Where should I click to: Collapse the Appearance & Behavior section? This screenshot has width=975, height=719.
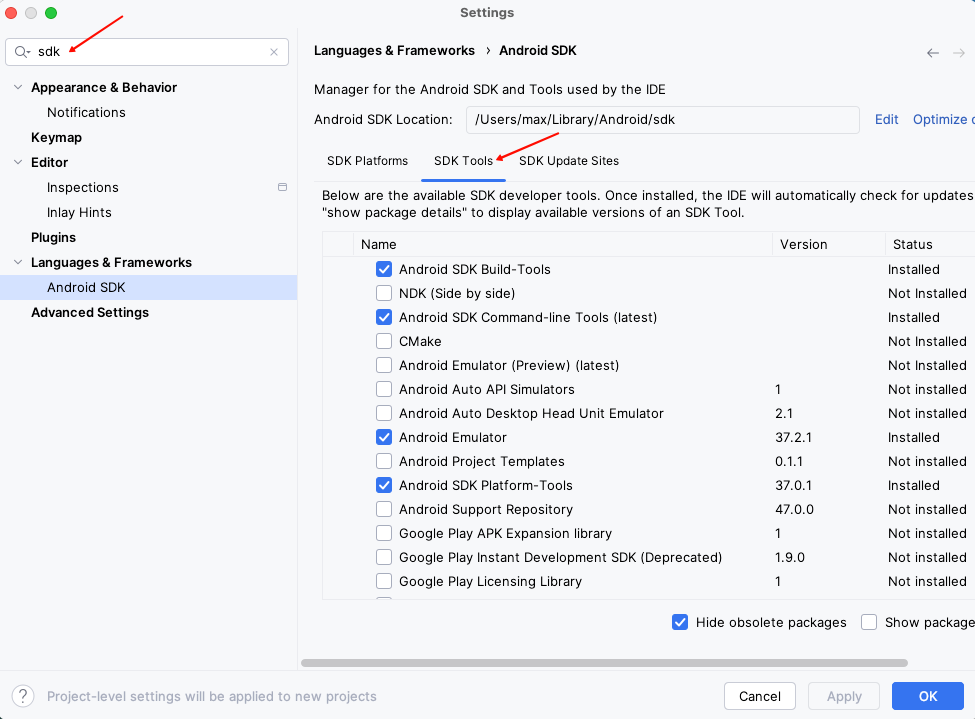(18, 87)
